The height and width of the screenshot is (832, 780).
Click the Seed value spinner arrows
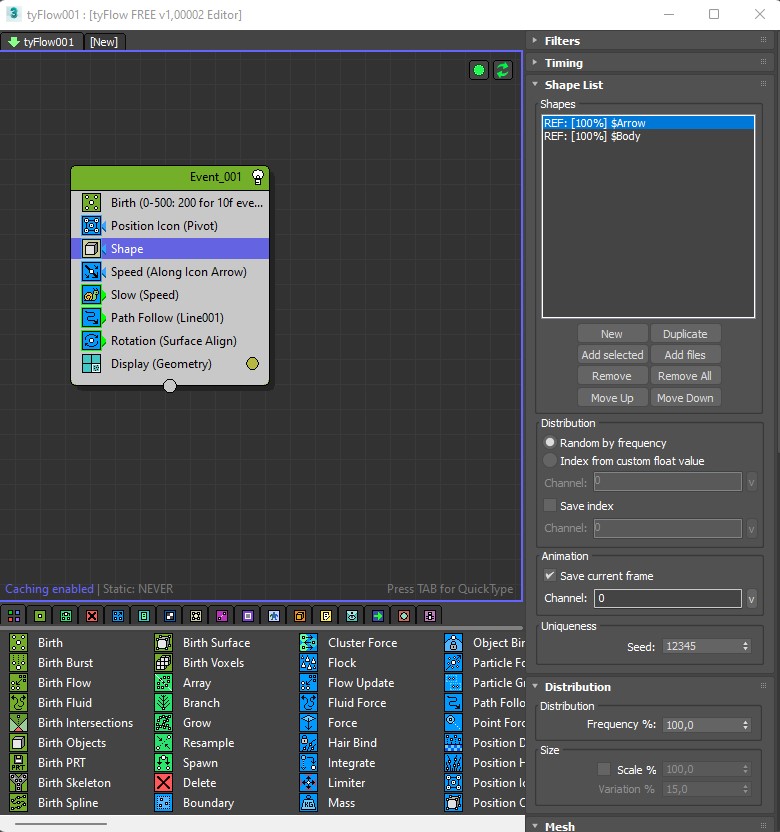[x=746, y=646]
